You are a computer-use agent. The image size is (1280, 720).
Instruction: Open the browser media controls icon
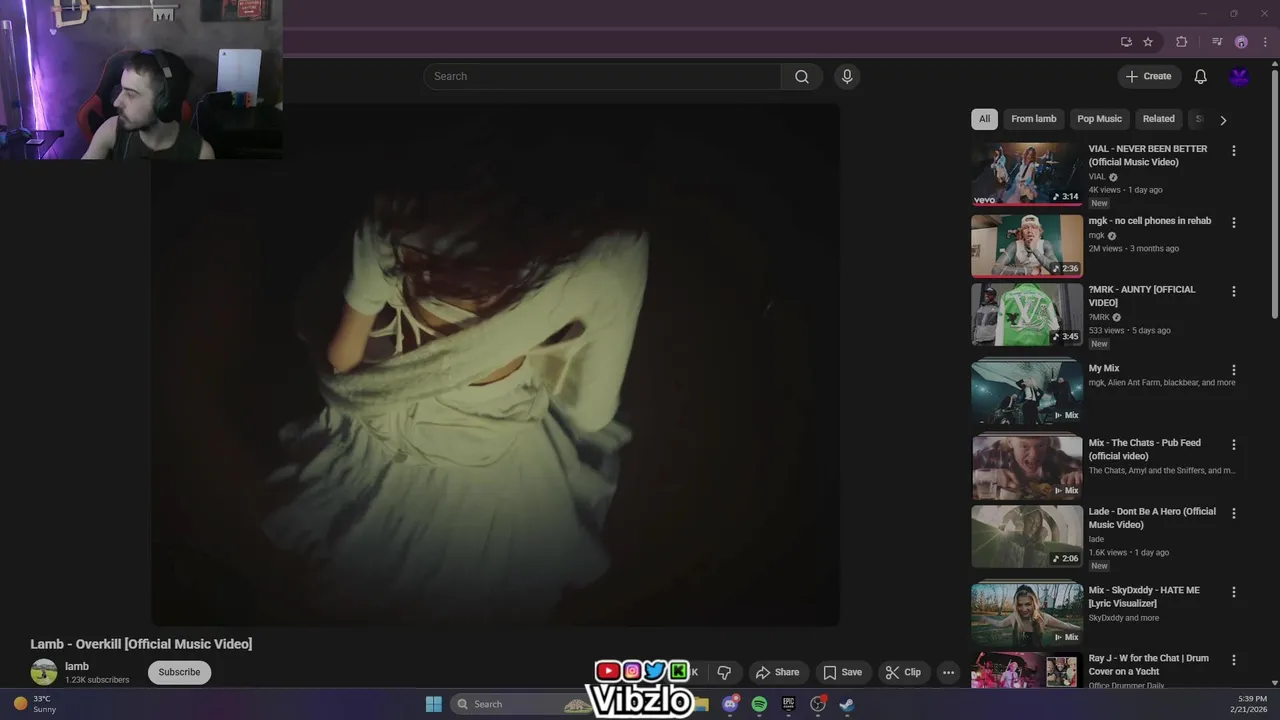(1217, 42)
